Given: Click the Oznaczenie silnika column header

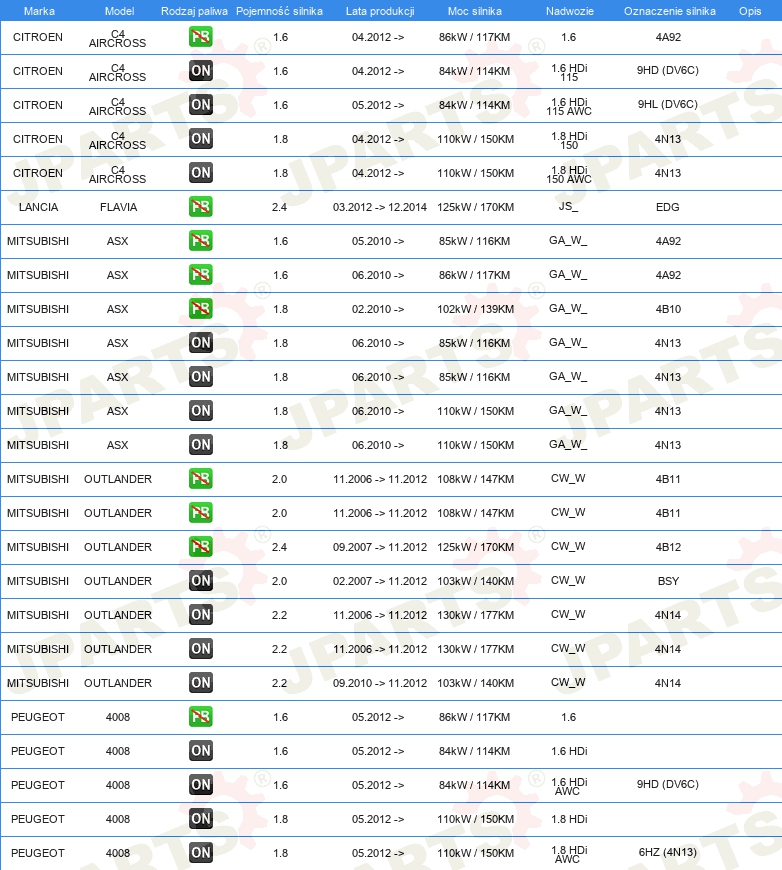Looking at the screenshot, I should pos(669,11).
